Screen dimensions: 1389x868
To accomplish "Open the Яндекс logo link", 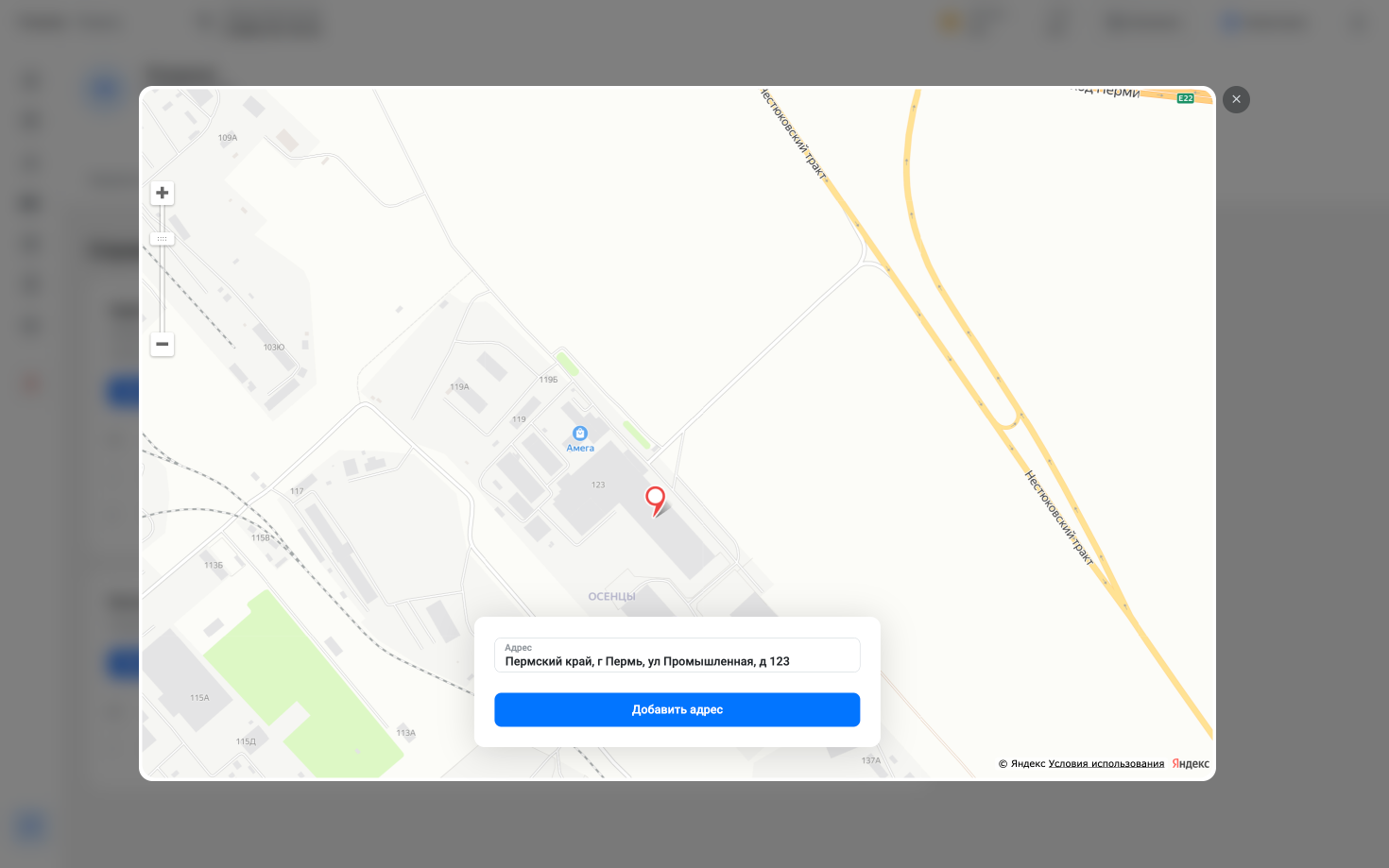I will point(1191,763).
